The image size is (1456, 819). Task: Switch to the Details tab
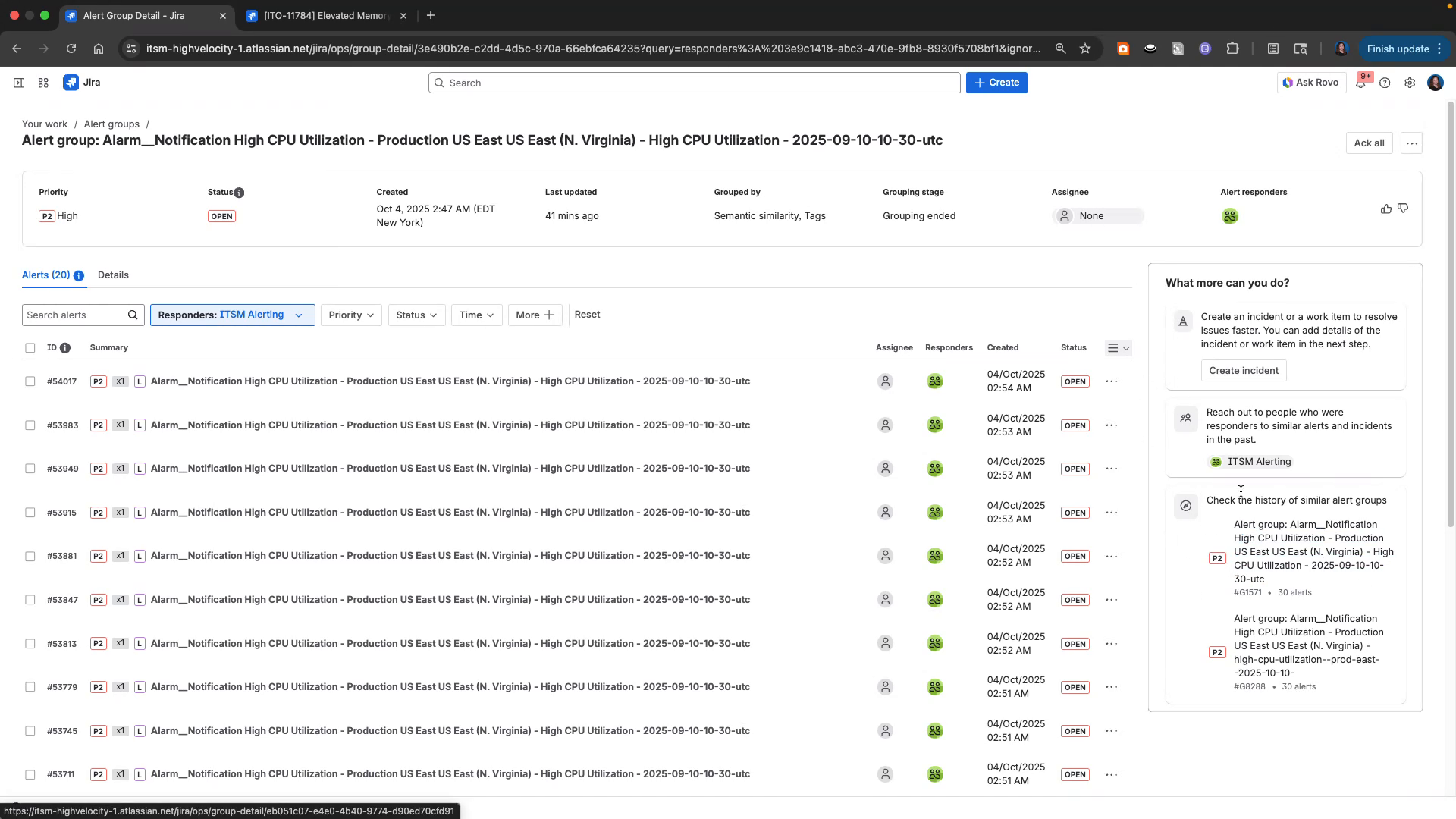point(113,275)
